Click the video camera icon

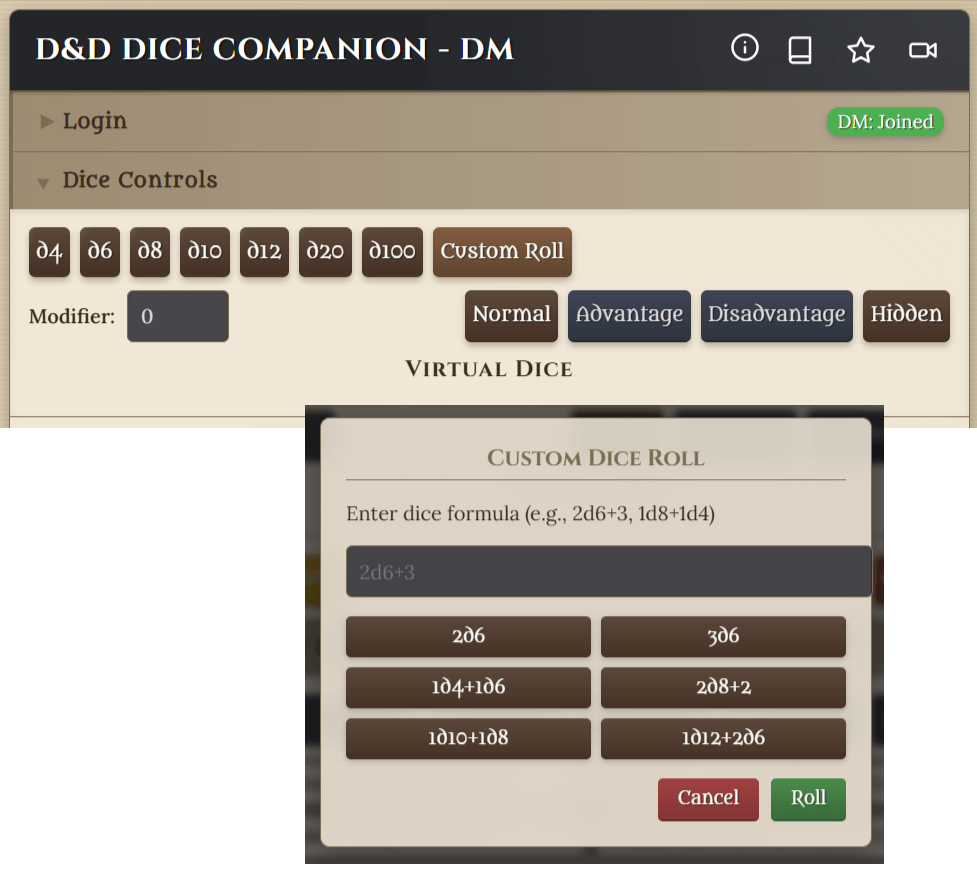click(x=923, y=50)
